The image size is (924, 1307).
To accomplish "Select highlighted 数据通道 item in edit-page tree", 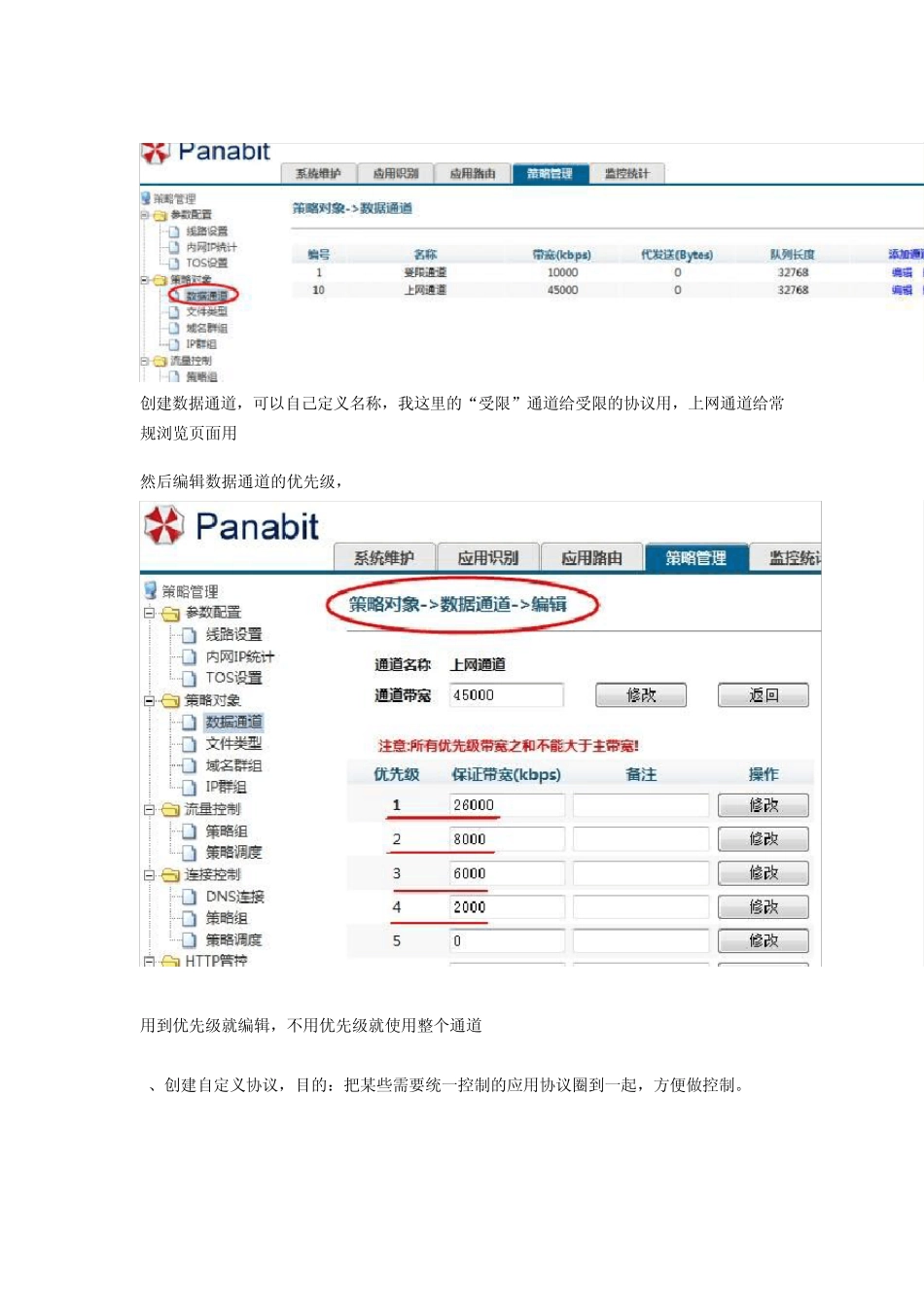I will [x=233, y=723].
